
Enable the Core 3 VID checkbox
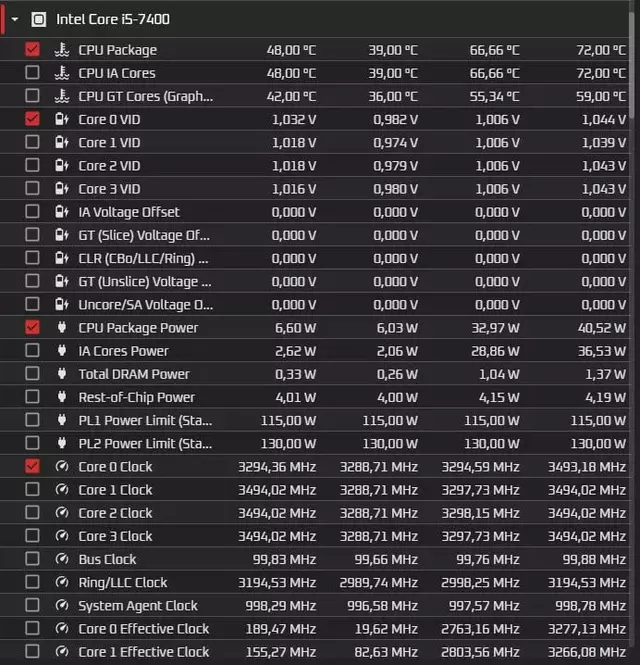click(x=32, y=188)
